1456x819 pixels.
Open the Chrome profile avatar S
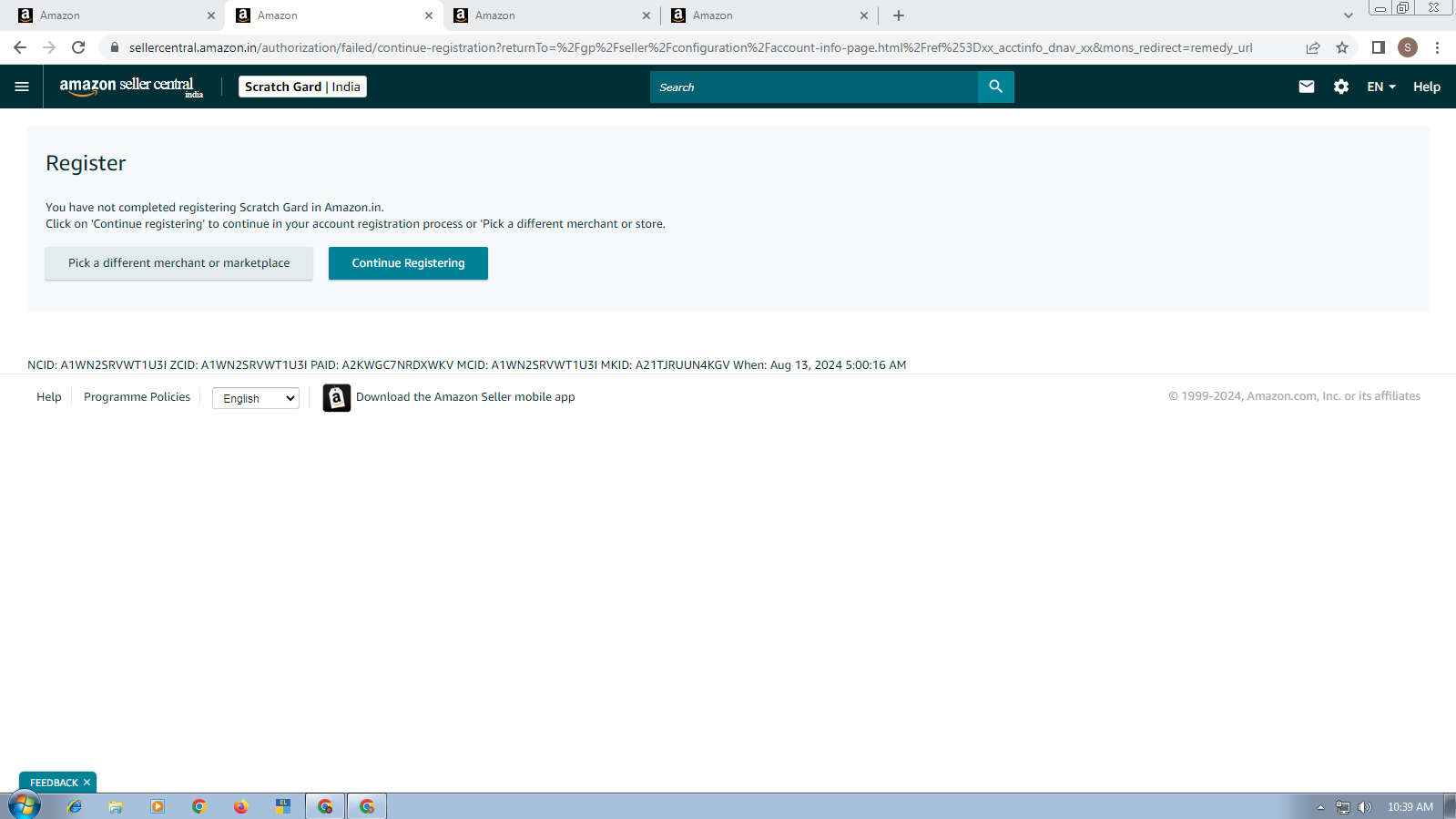pos(1407,47)
